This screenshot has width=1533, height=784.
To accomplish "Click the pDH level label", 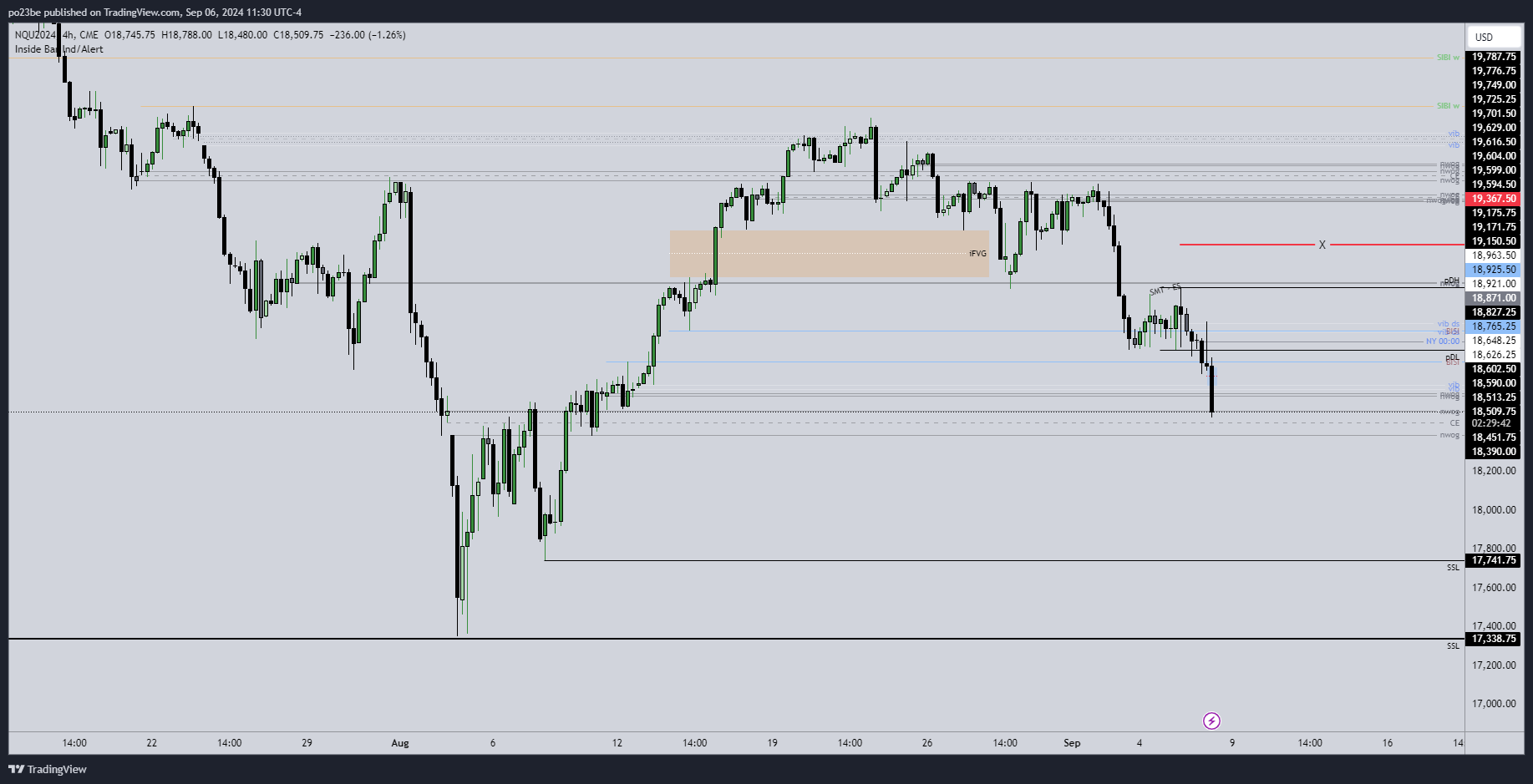I will point(1452,281).
